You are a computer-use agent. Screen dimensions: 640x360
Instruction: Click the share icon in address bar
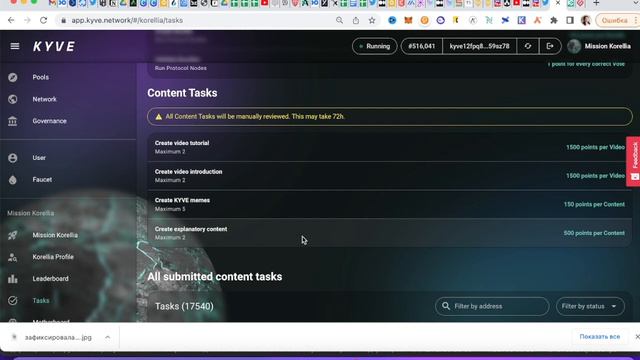tap(356, 20)
